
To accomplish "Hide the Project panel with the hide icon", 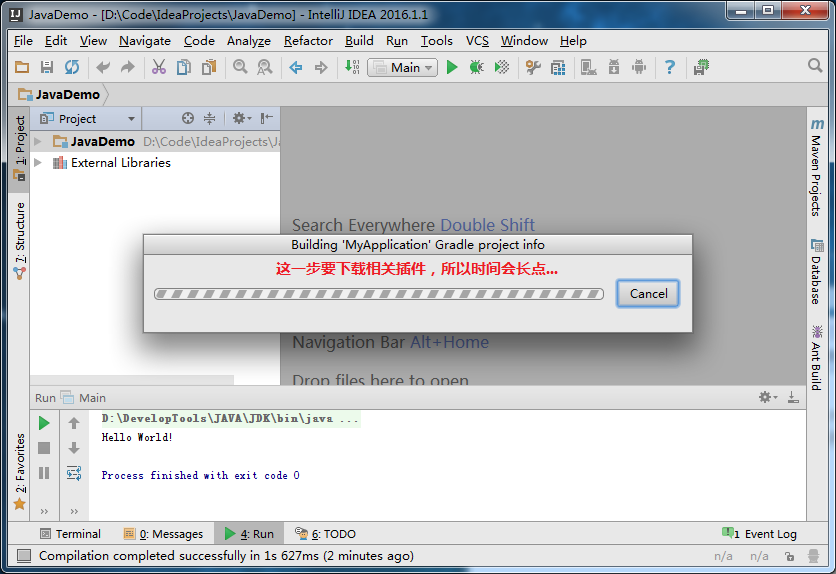I will tap(267, 118).
